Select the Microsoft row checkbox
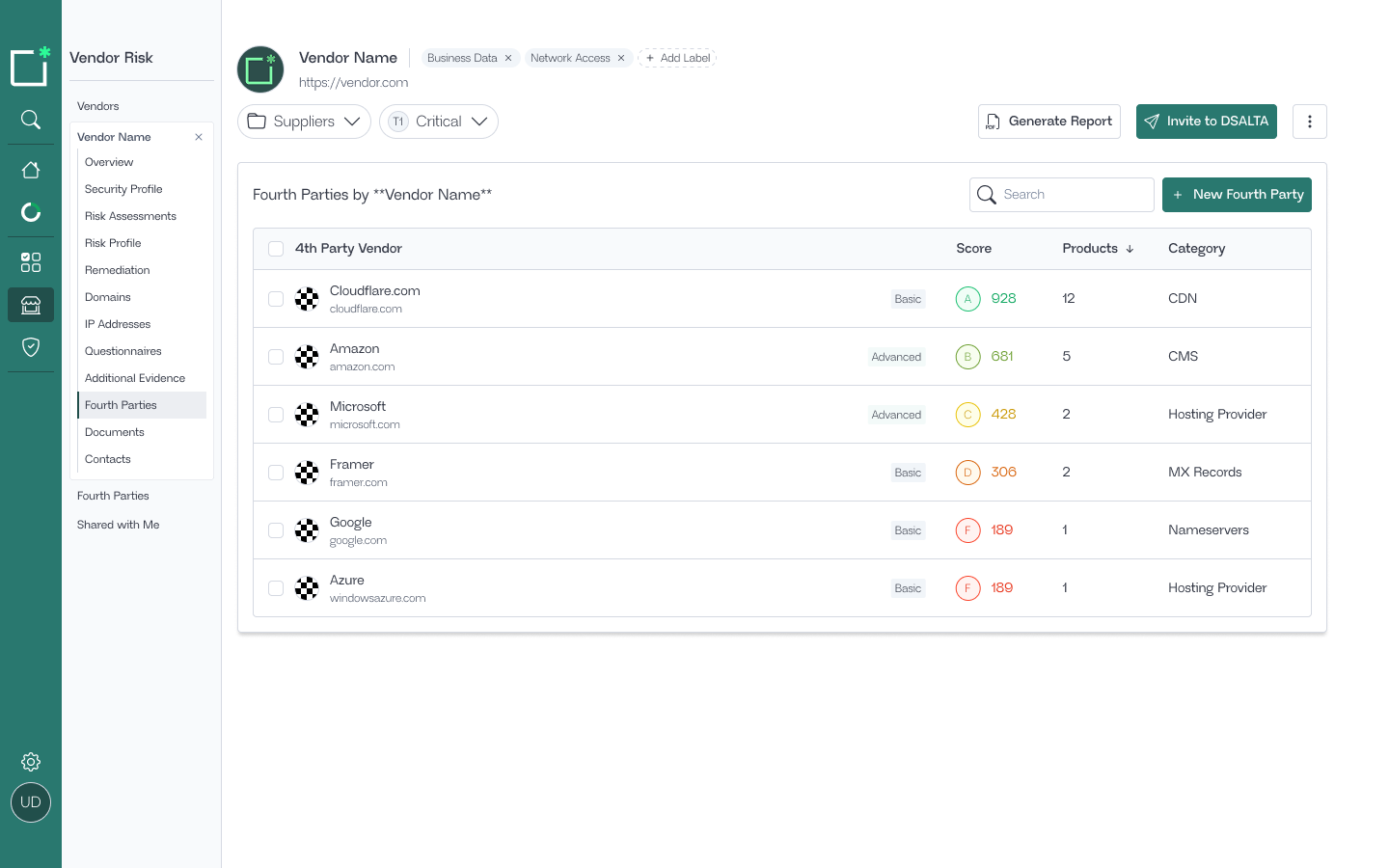Viewport: 1389px width, 868px height. [276, 415]
